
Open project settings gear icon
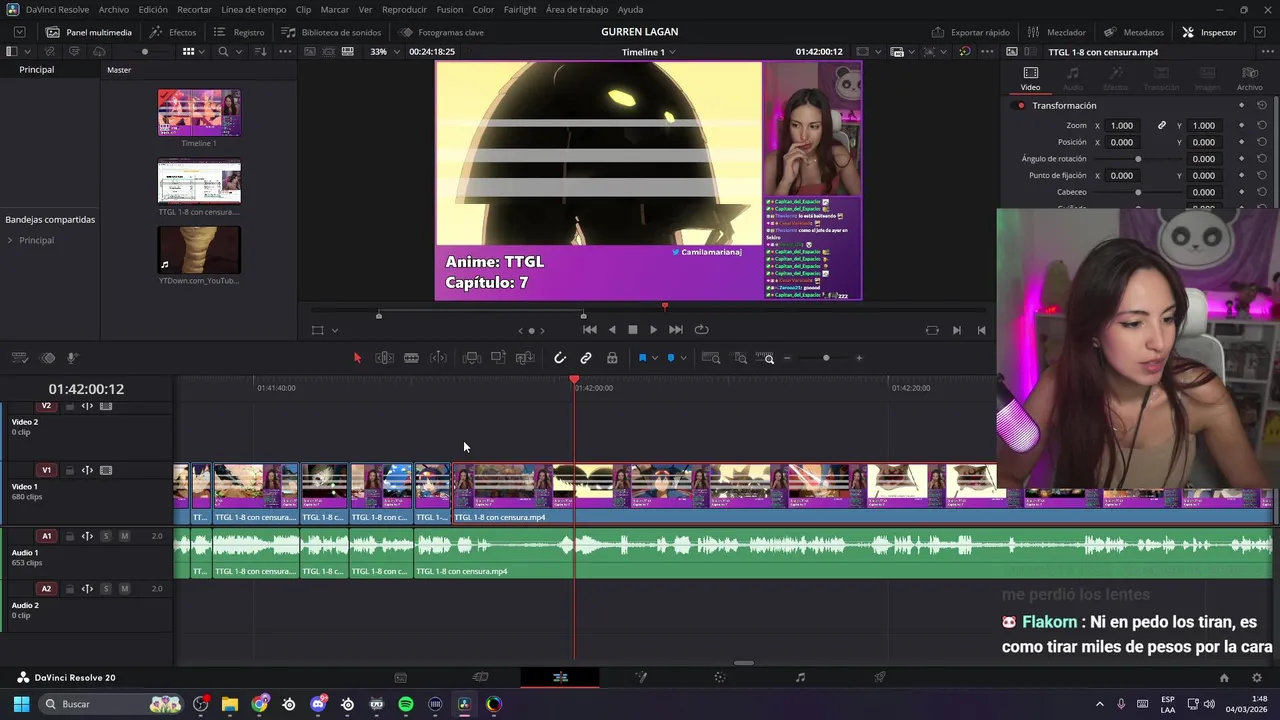pos(1257,677)
